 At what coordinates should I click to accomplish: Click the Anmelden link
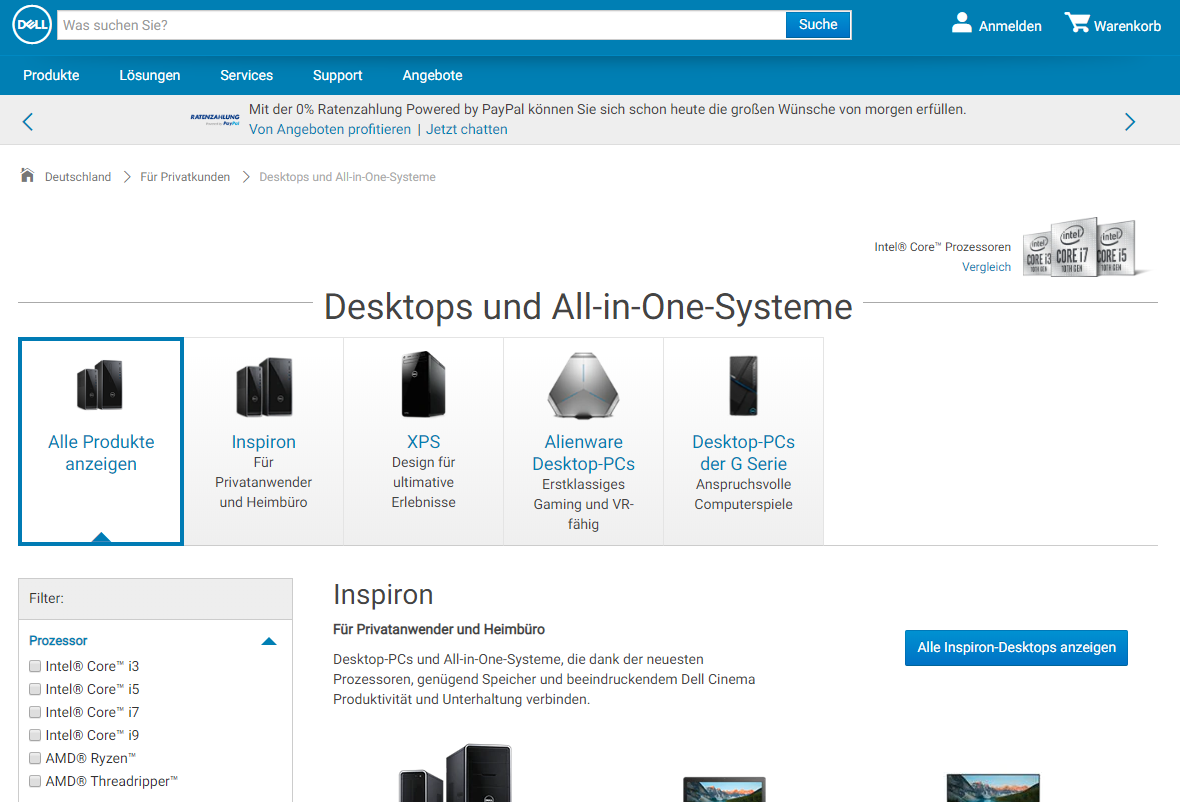click(1010, 26)
